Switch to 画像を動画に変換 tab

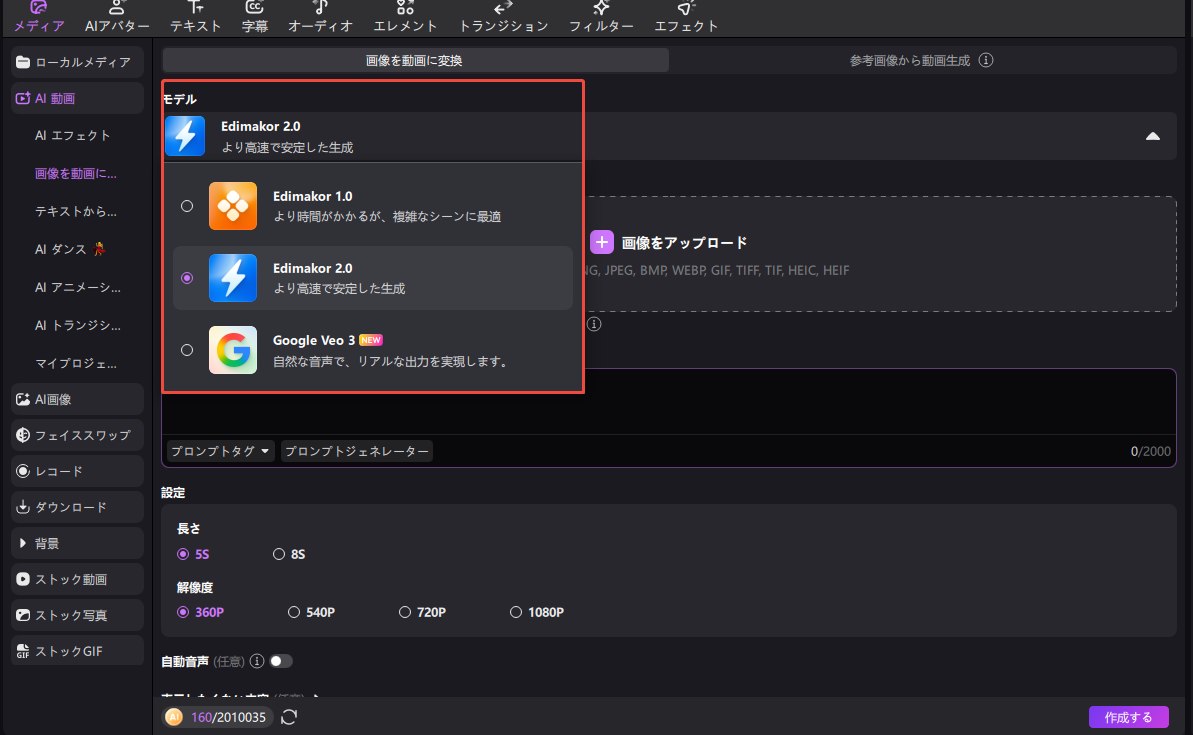[x=415, y=60]
